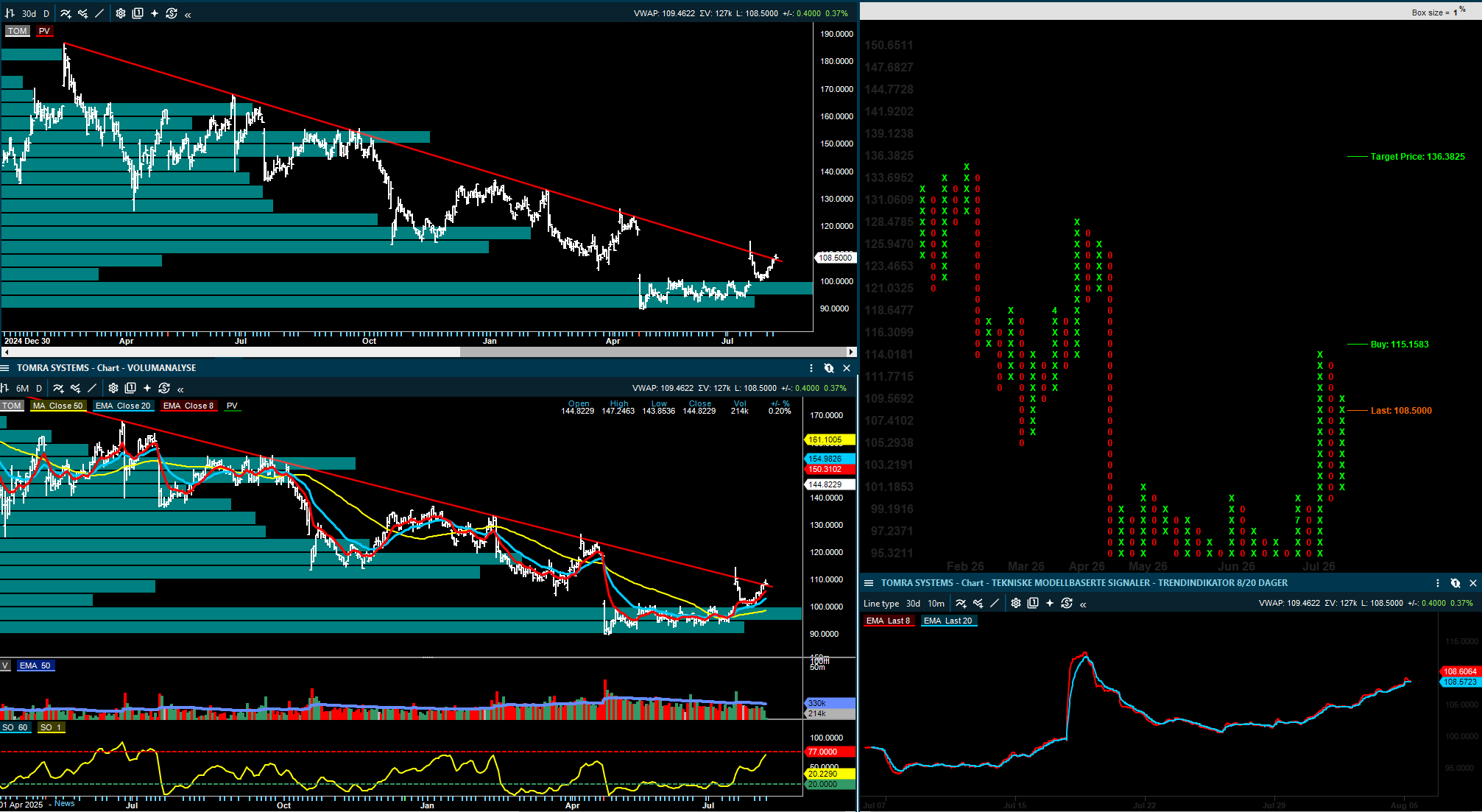The image size is (1482, 812).
Task: Open News link below bottom chart
Action: click(x=64, y=803)
